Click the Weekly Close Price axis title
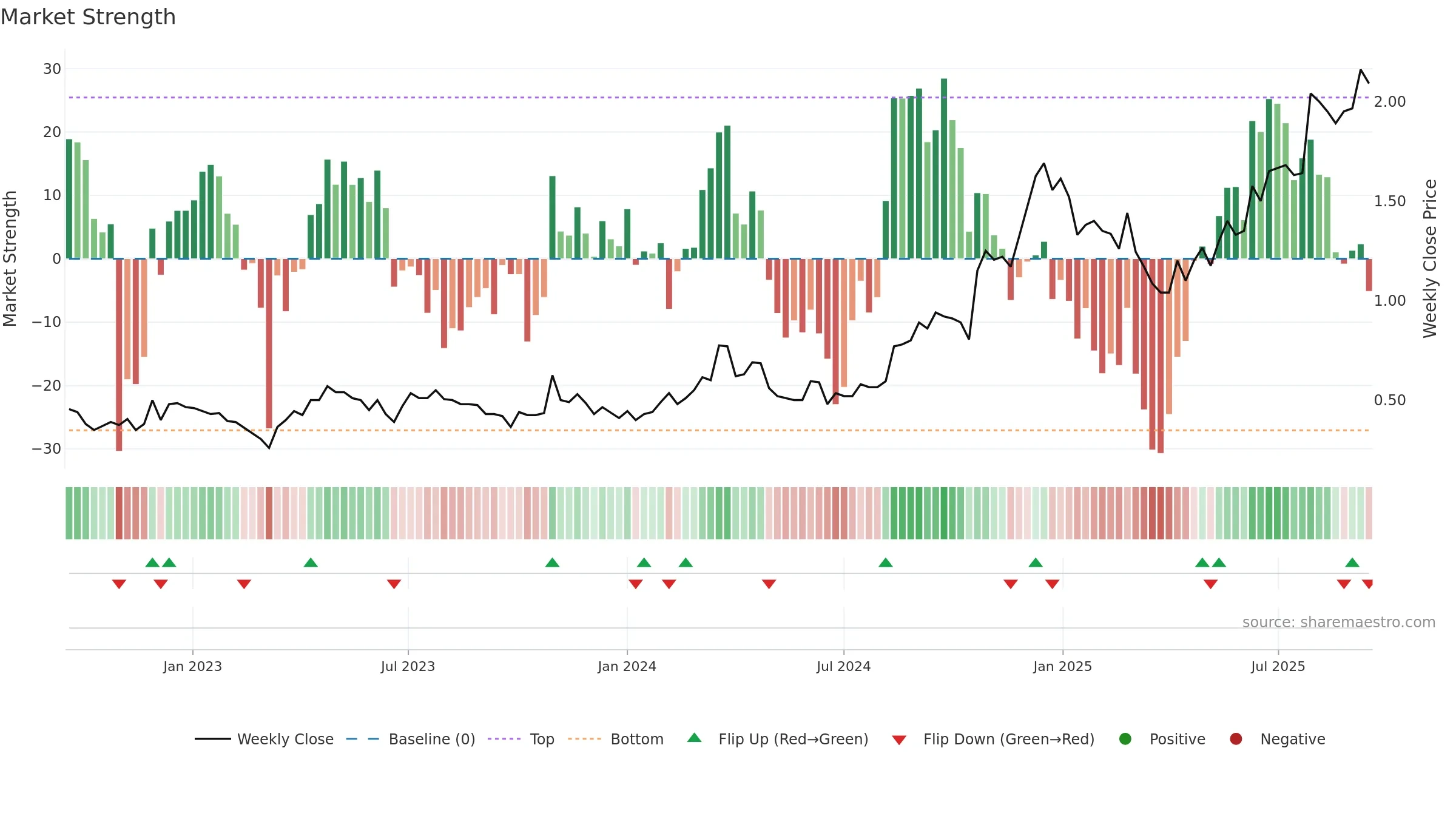 (1431, 258)
